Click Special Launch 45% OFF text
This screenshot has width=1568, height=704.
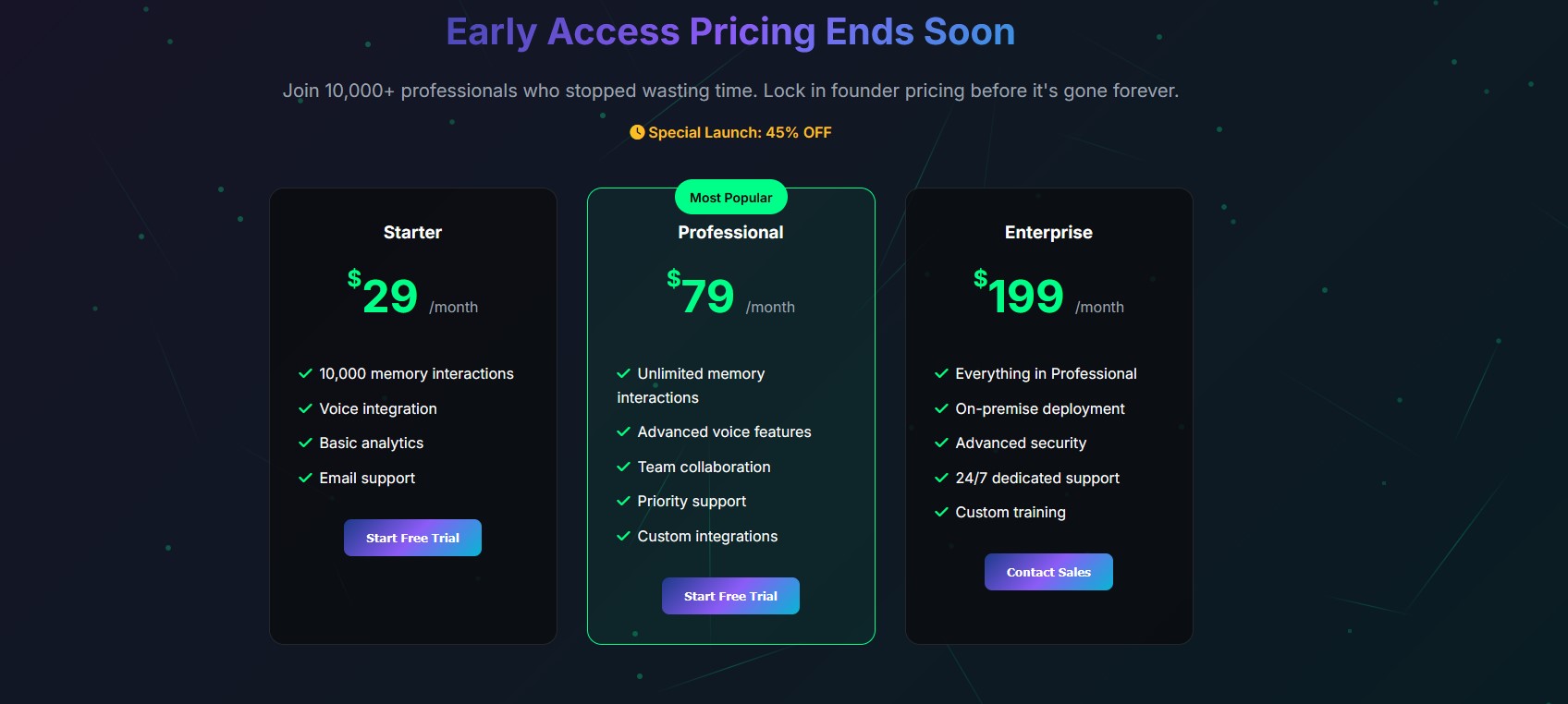(x=740, y=132)
